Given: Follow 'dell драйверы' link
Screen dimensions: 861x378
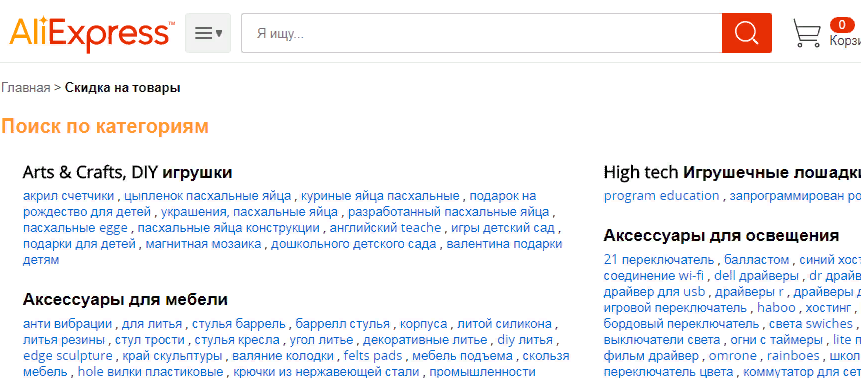Looking at the screenshot, I should [x=756, y=275].
